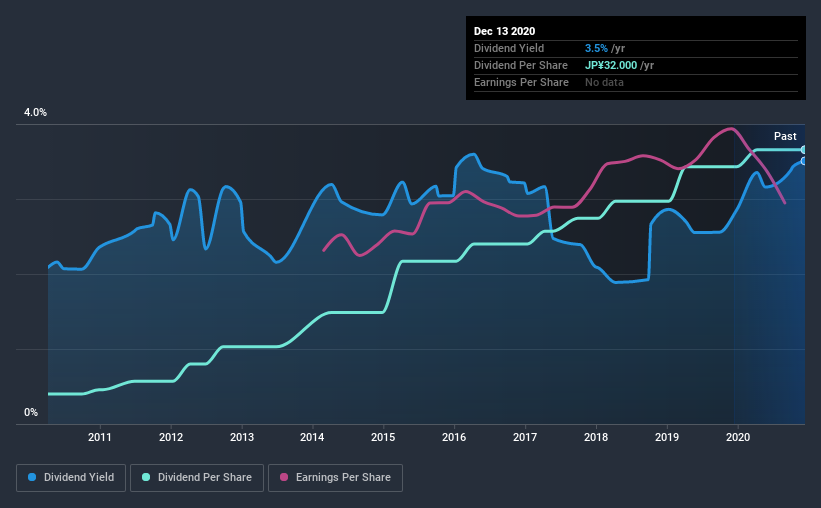Click the teal Dividend Per Share legend dot

(146, 477)
